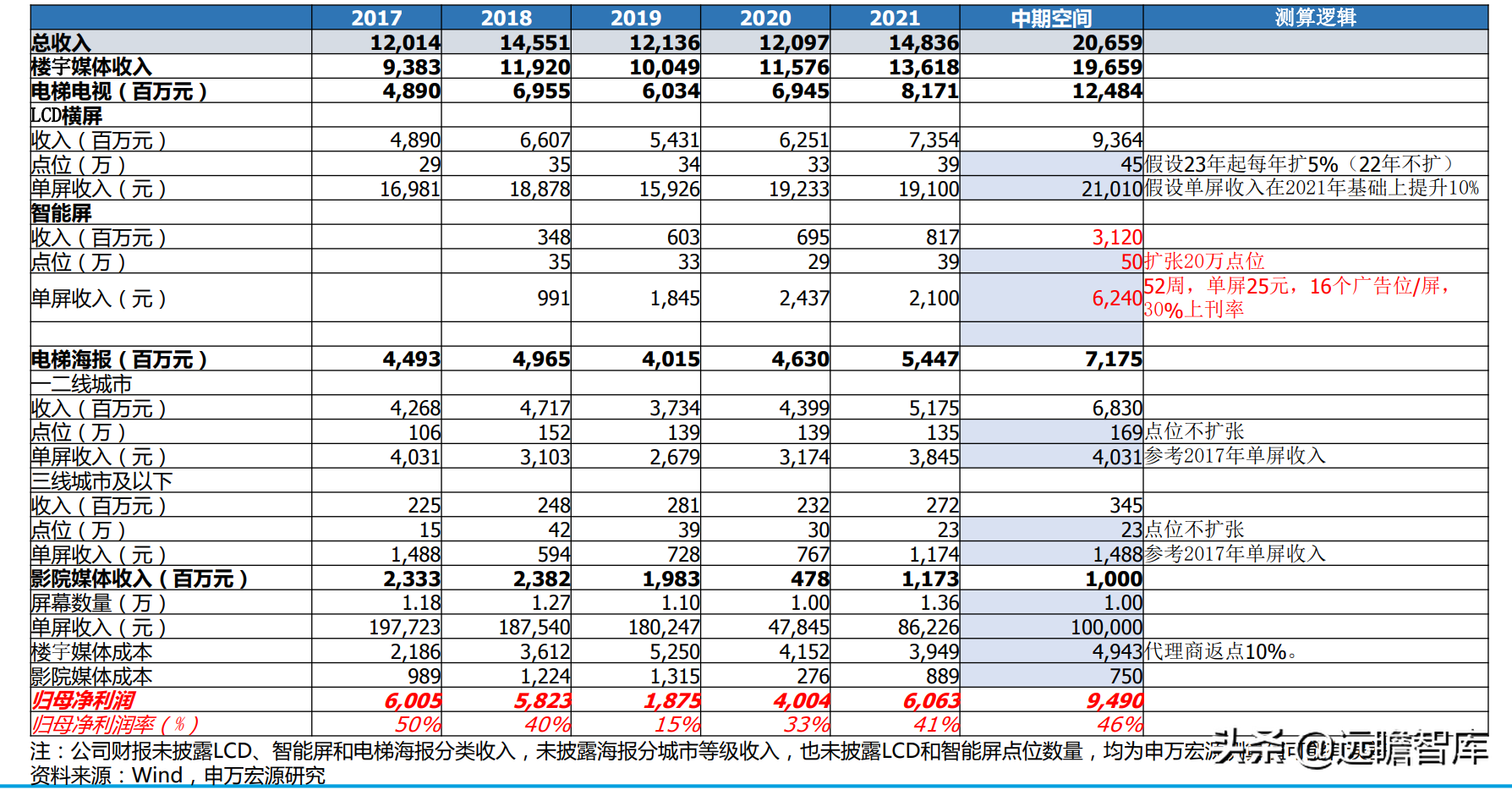Click total revenue value 20,659
Screen dimensions: 1512x790
click(1107, 42)
